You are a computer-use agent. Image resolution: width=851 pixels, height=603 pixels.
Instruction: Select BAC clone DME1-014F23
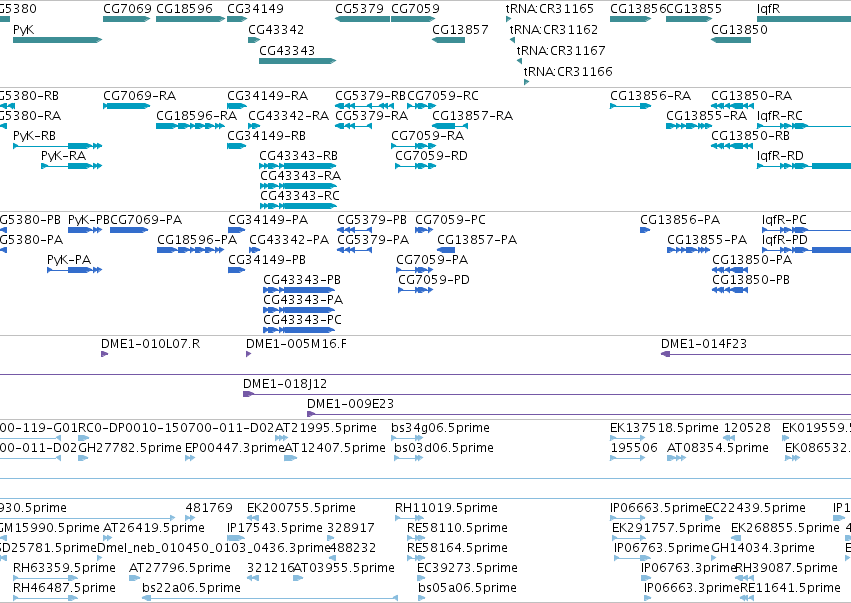755,354
